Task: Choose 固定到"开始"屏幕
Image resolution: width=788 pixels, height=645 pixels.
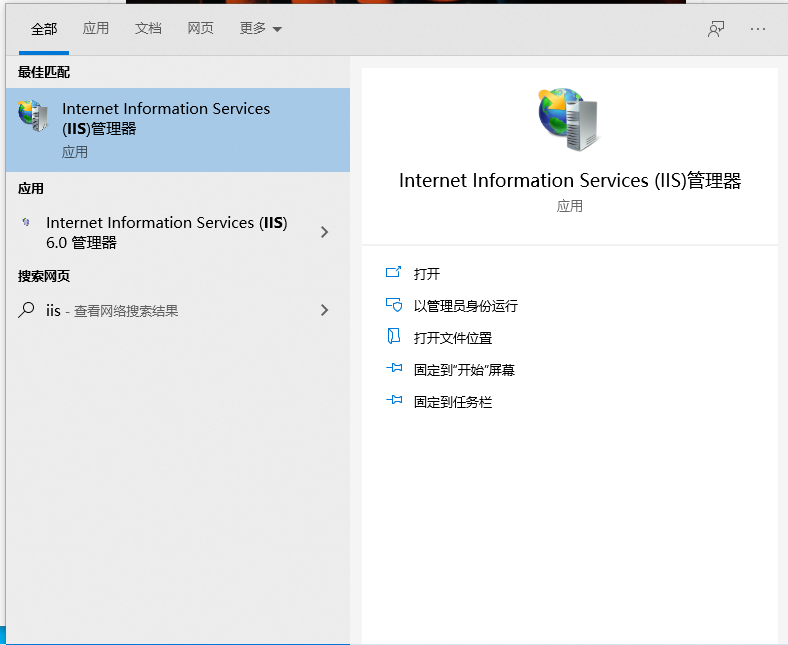Action: pyautogui.click(x=464, y=370)
